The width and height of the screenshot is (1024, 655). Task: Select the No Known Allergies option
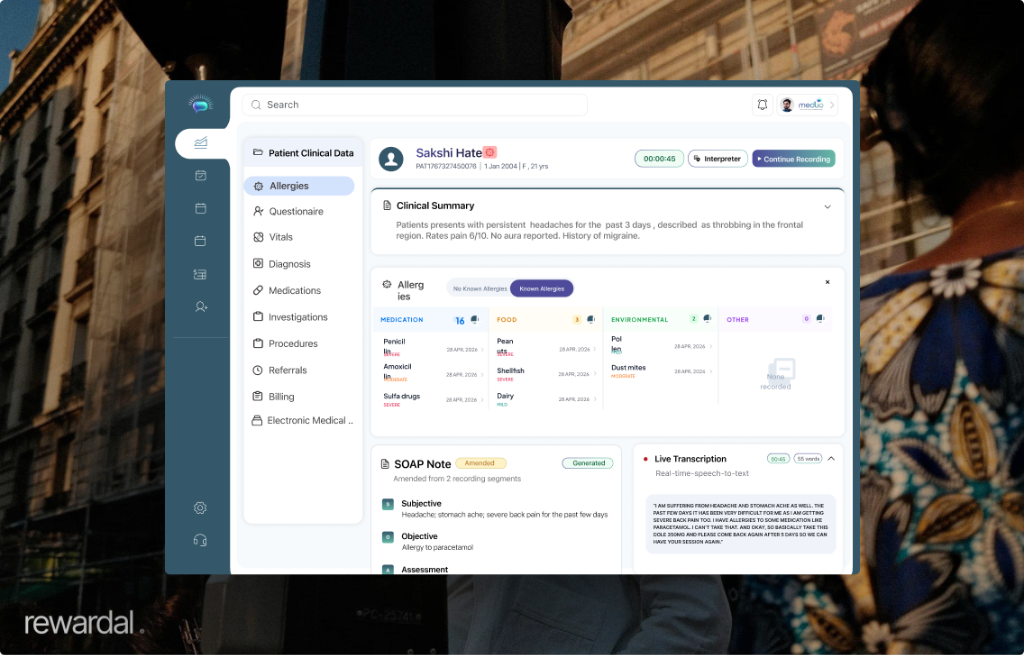point(480,289)
